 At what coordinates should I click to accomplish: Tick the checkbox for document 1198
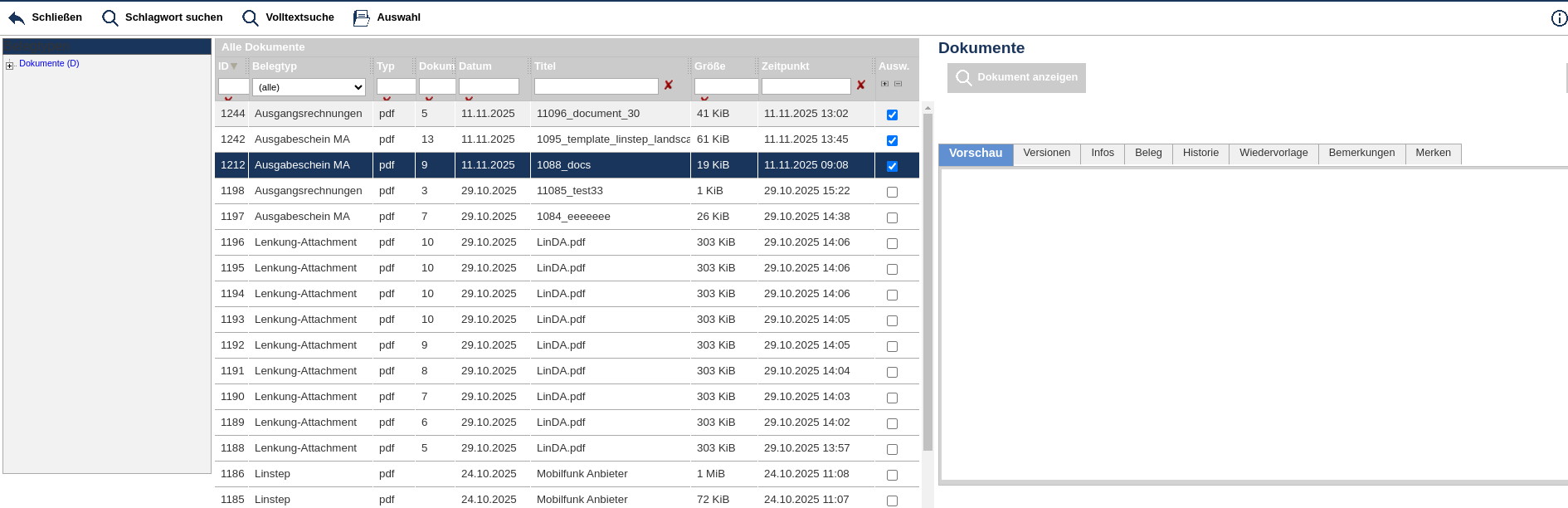[x=892, y=192]
